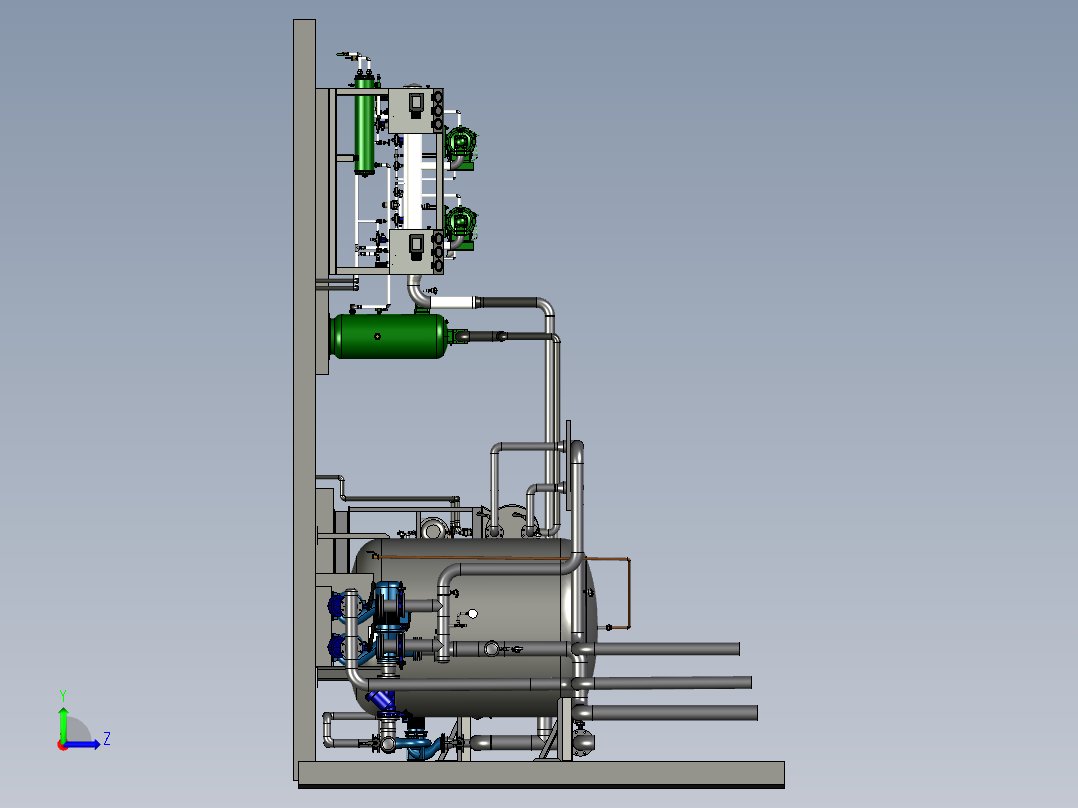Select the topmost long outlet pipe extending right
The image size is (1078, 808).
(x=666, y=648)
